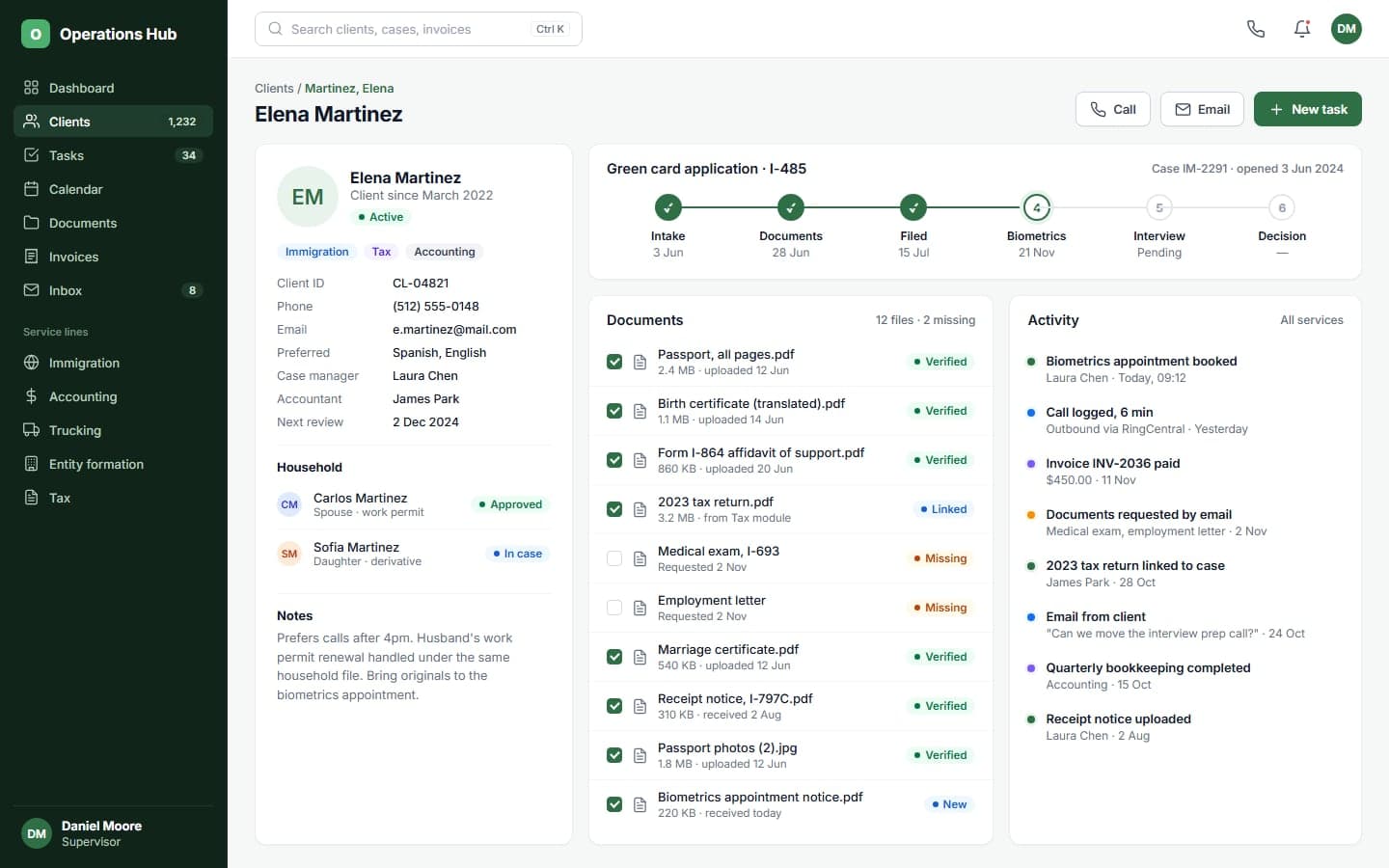Follow the Clients breadcrumb link
The width and height of the screenshot is (1389, 868).
pos(274,88)
